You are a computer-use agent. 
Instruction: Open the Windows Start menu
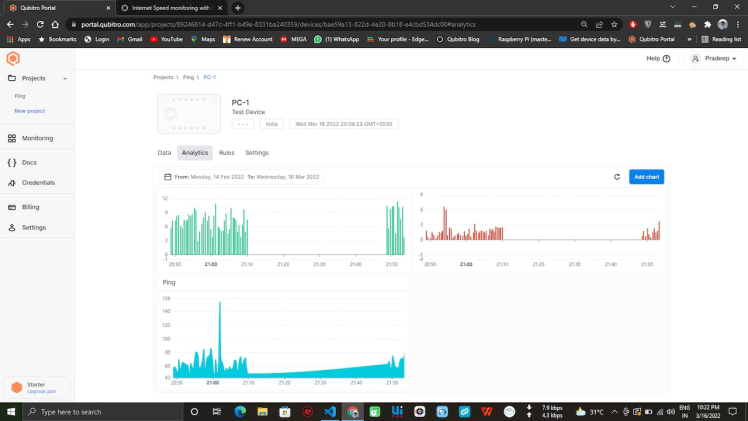(11, 411)
